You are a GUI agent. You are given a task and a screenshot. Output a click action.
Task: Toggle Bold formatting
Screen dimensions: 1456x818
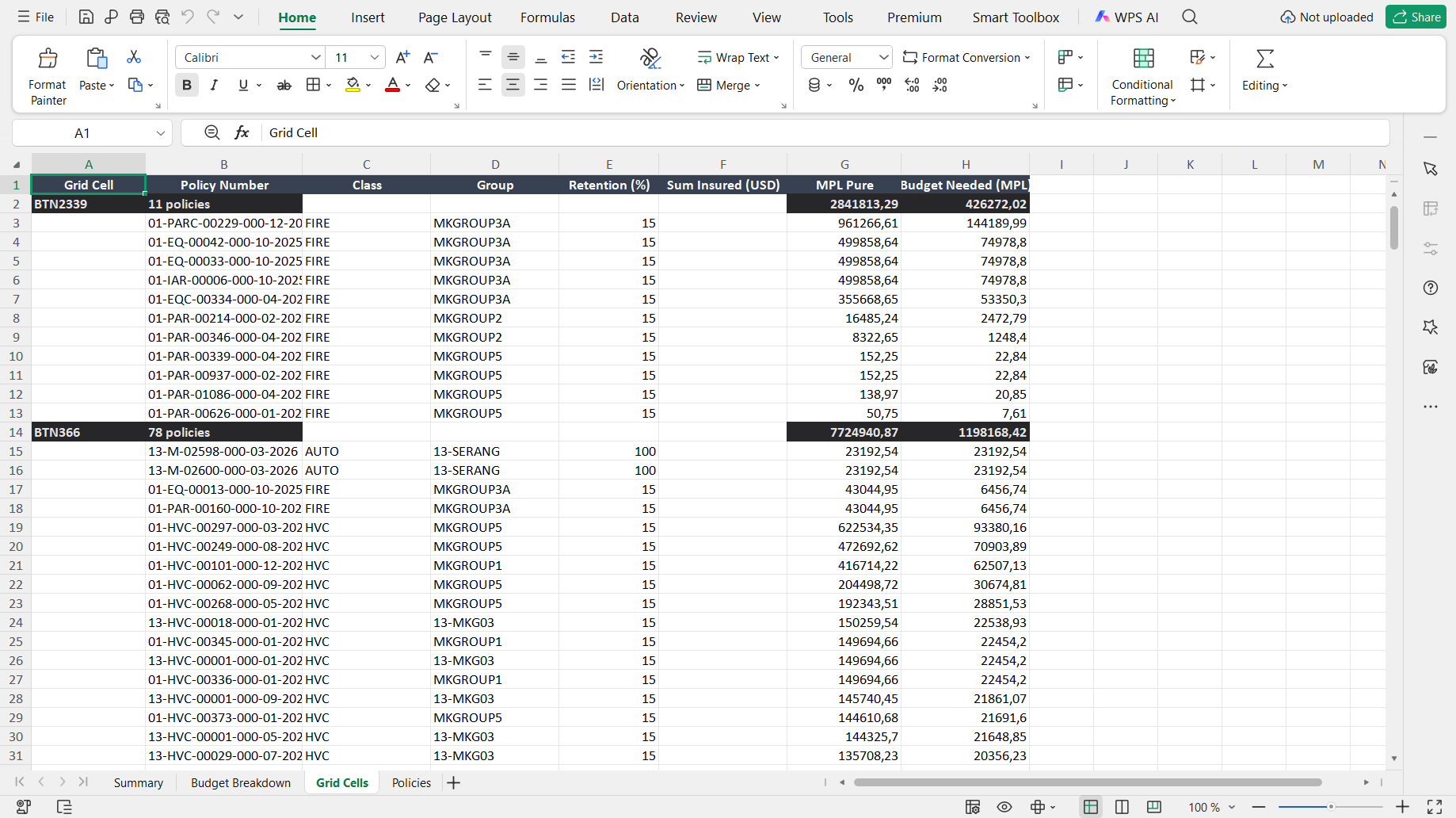(x=187, y=85)
